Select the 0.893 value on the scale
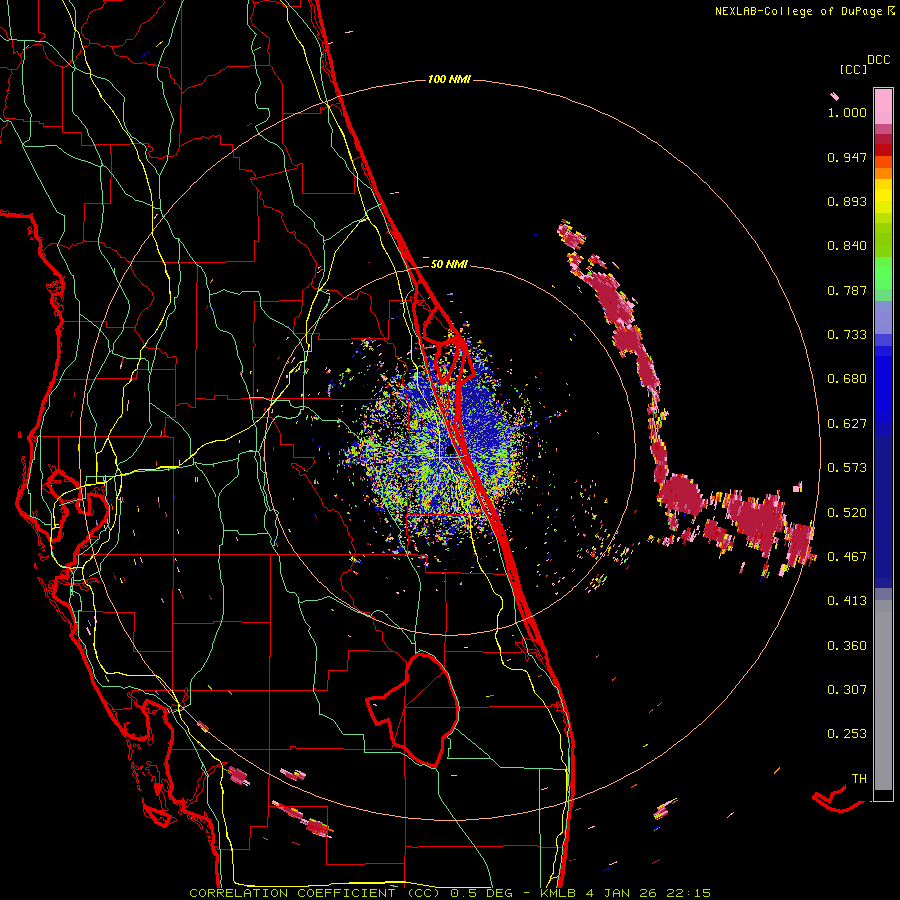 point(847,201)
